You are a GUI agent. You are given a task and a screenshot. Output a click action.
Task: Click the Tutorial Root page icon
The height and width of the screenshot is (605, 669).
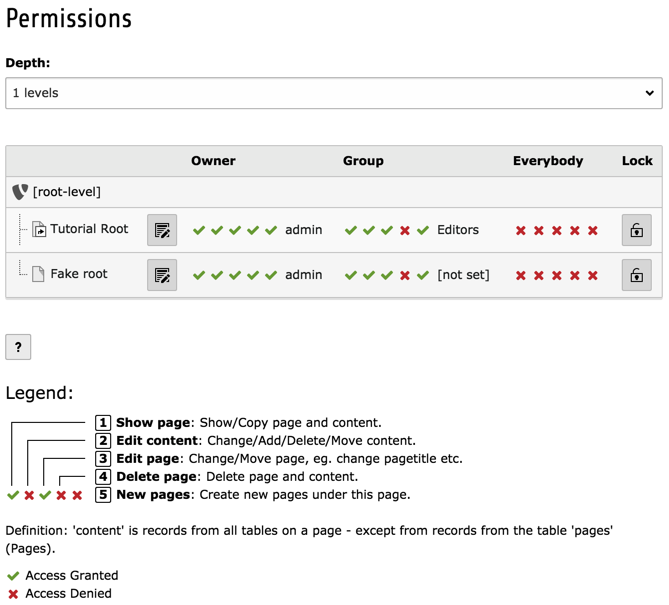pos(39,229)
